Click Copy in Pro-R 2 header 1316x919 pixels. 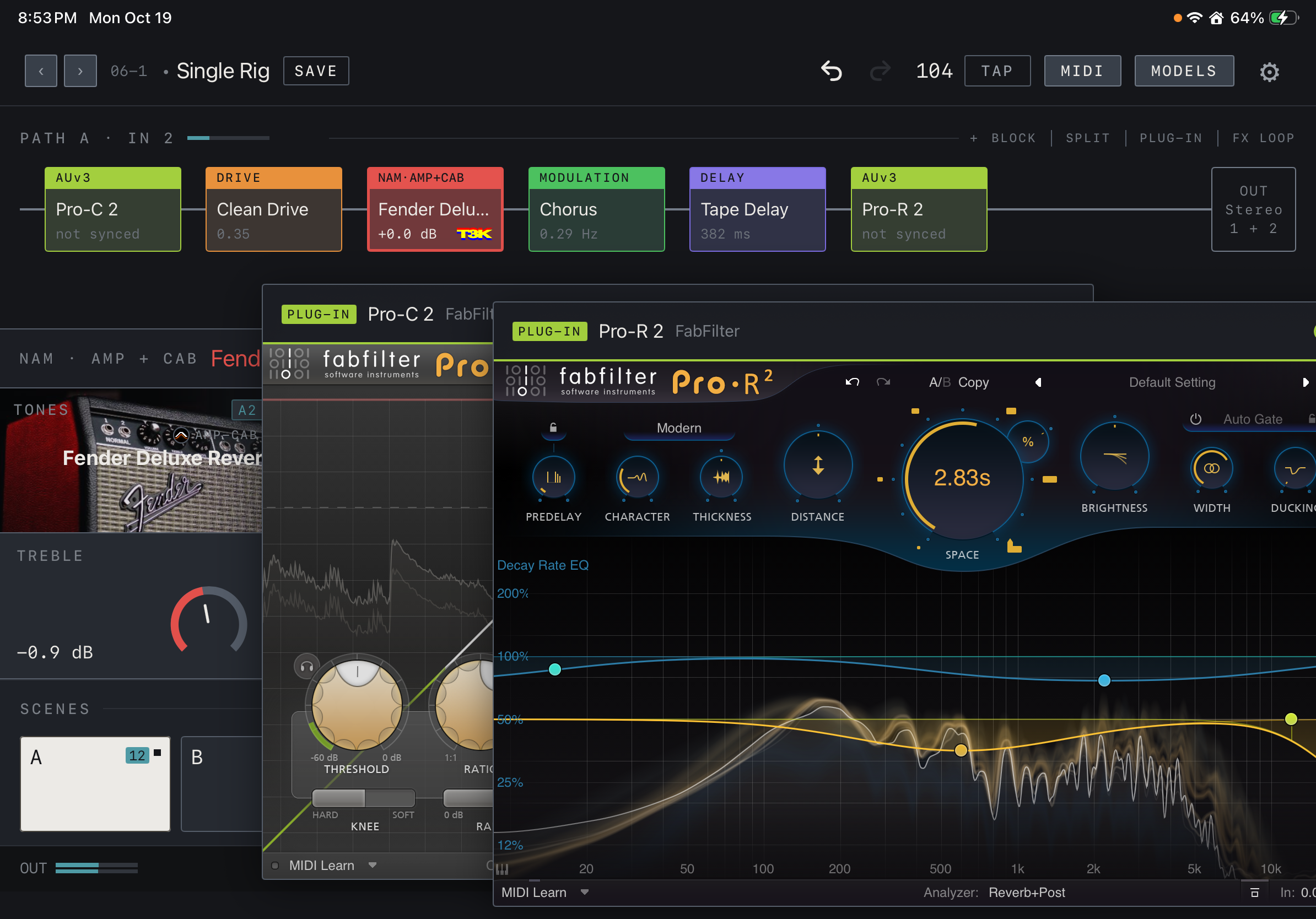pos(973,382)
